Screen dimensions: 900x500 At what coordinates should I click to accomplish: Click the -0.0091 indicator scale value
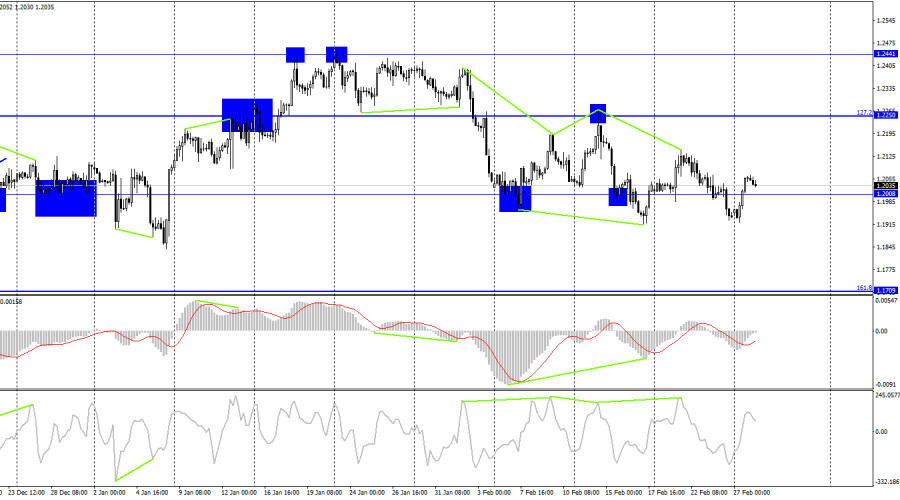886,385
